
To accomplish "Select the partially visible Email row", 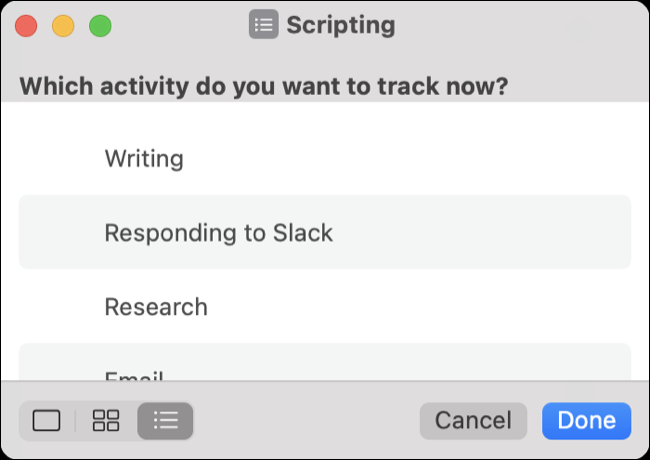I will (134, 374).
